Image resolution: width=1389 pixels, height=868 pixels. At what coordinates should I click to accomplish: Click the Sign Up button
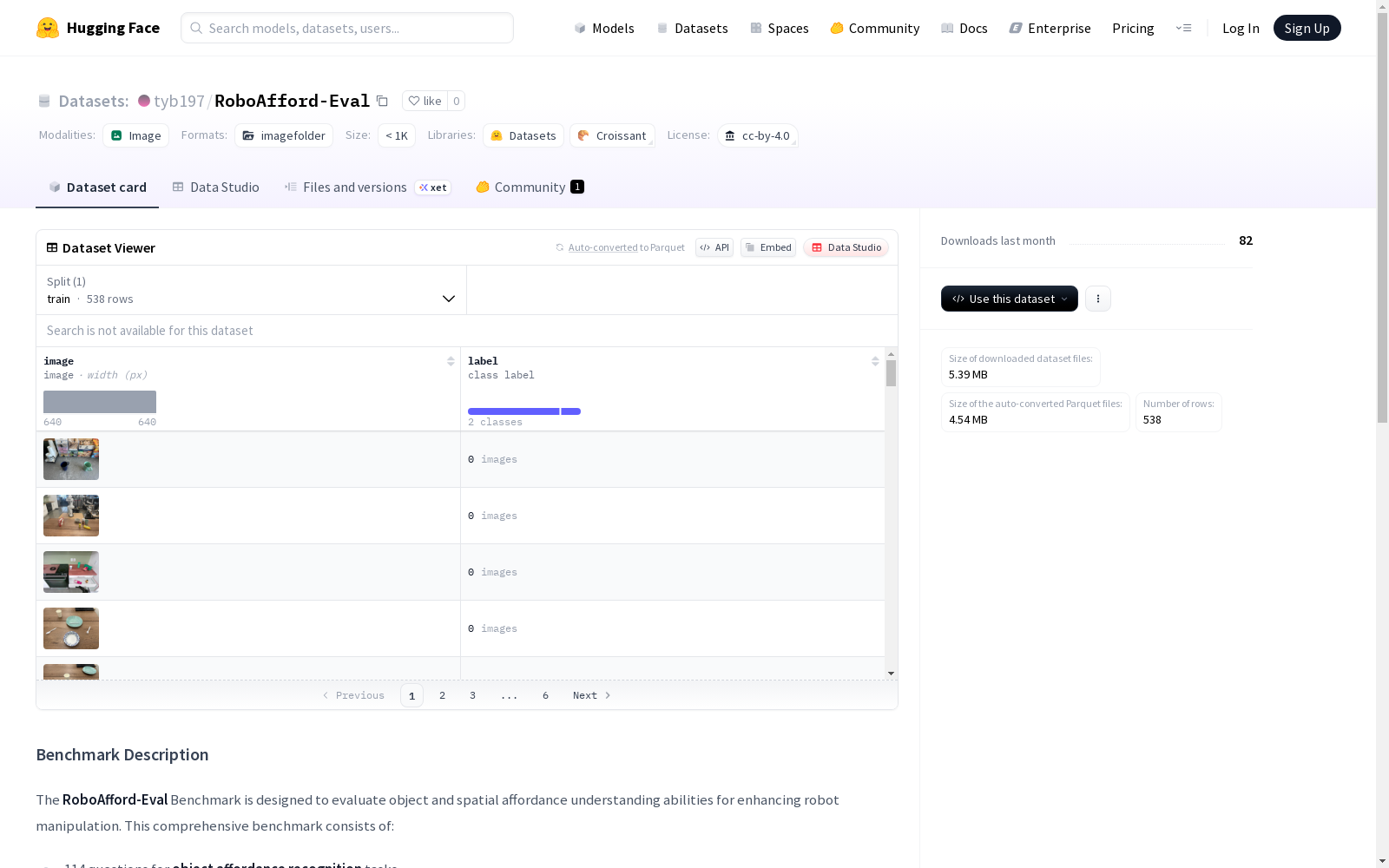[1307, 28]
